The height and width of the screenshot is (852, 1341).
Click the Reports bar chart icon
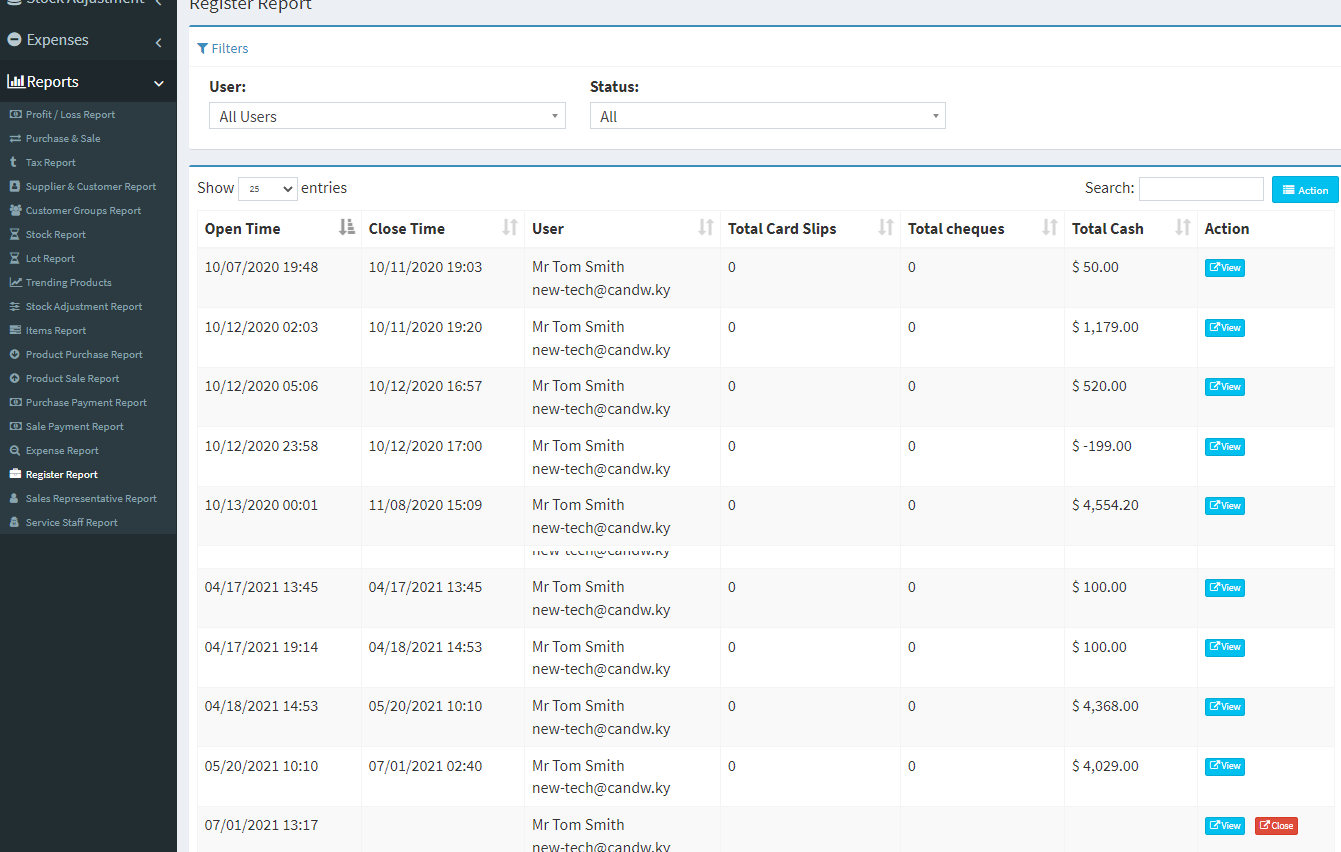coord(16,82)
